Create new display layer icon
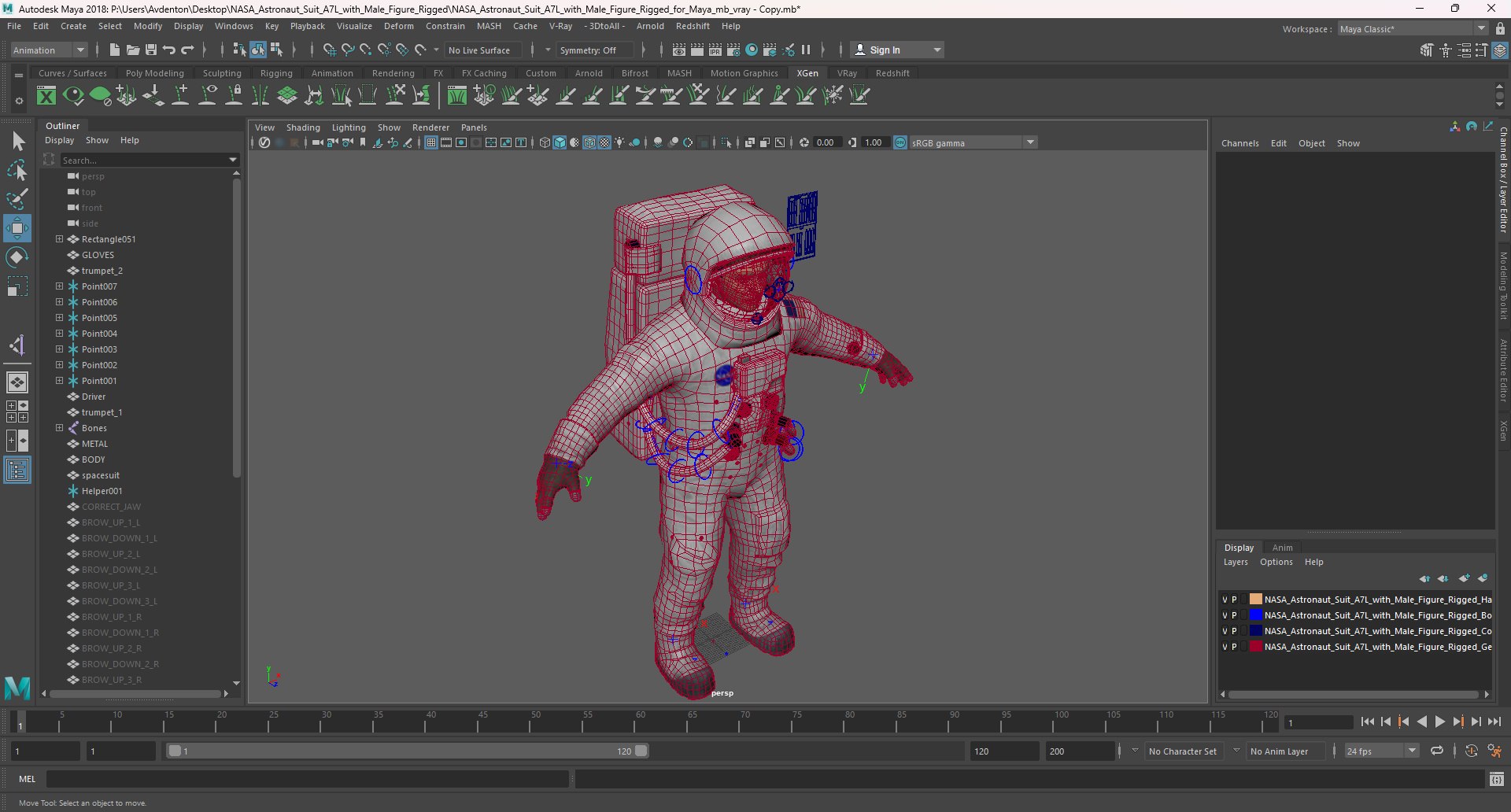 tap(1464, 578)
